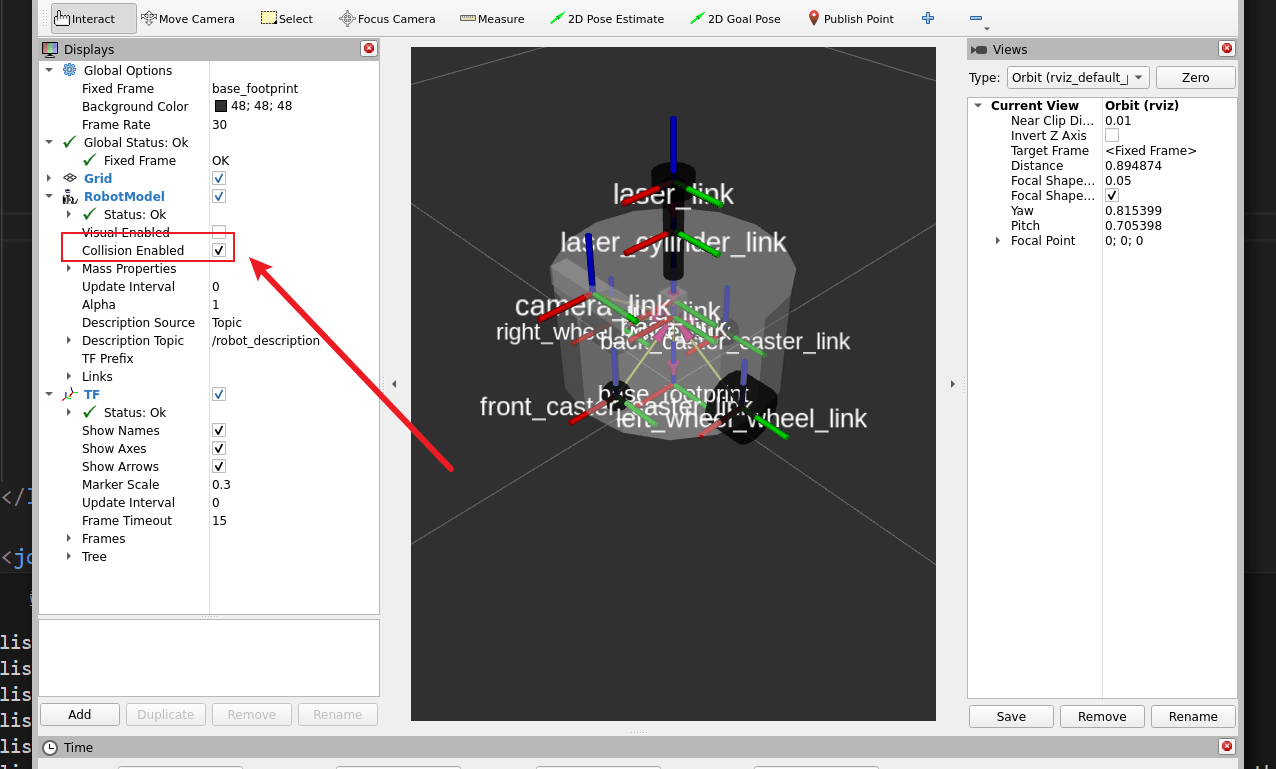The height and width of the screenshot is (769, 1276).
Task: Choose the 2D Pose Estimate tool
Action: (607, 18)
